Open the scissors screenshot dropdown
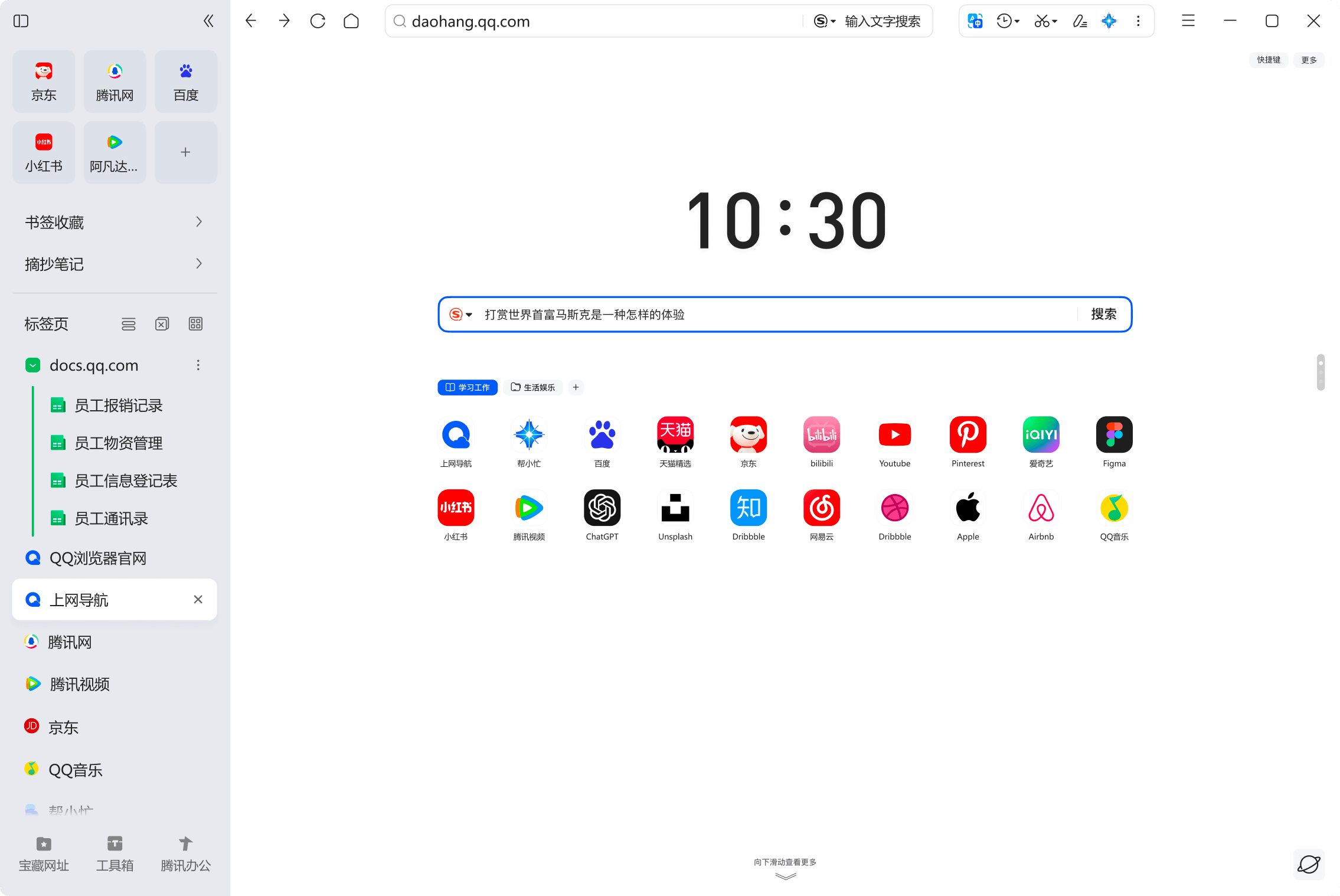The height and width of the screenshot is (896, 1340). click(1045, 21)
